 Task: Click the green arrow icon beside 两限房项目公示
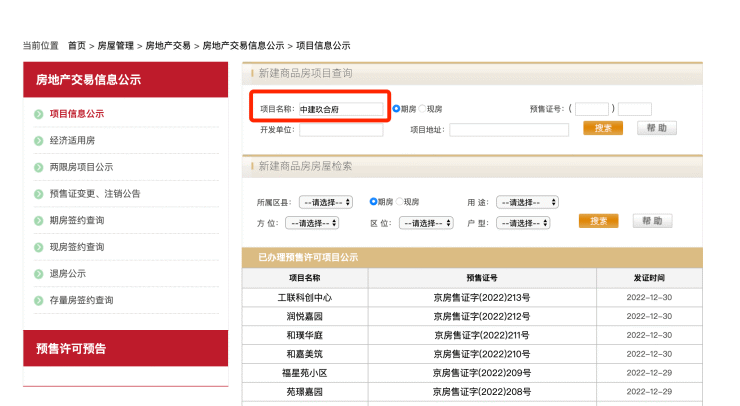point(39,168)
